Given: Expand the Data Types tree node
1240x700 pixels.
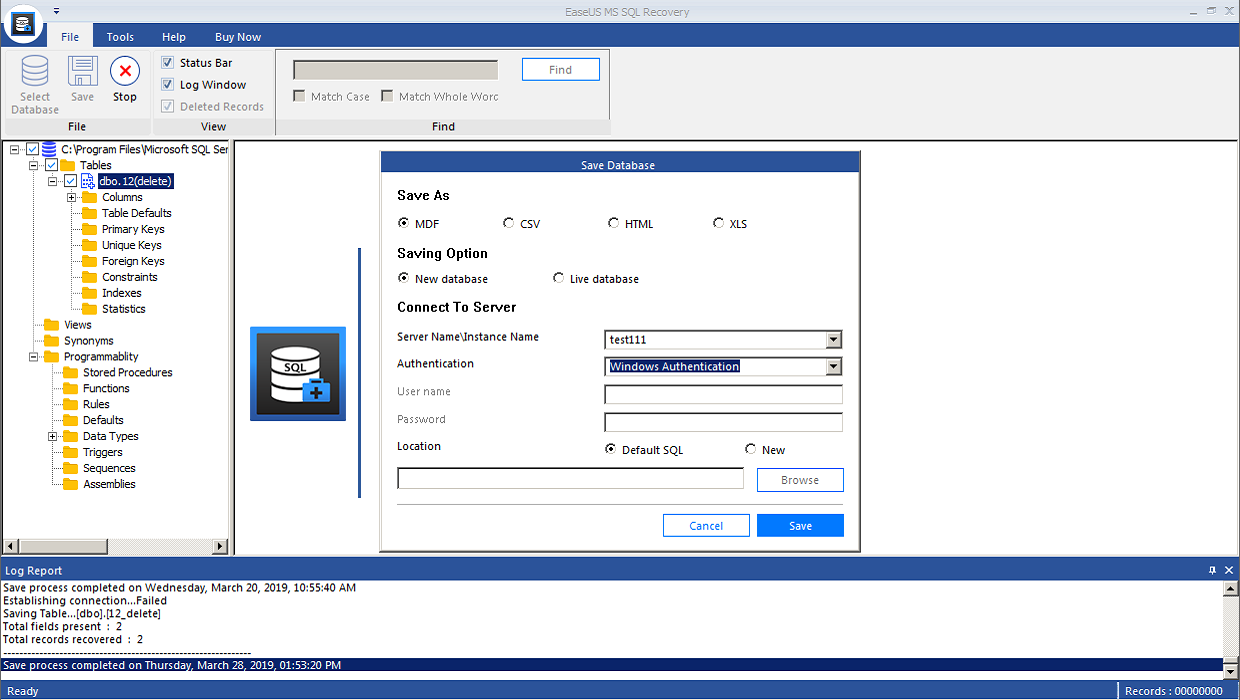Looking at the screenshot, I should pyautogui.click(x=53, y=437).
